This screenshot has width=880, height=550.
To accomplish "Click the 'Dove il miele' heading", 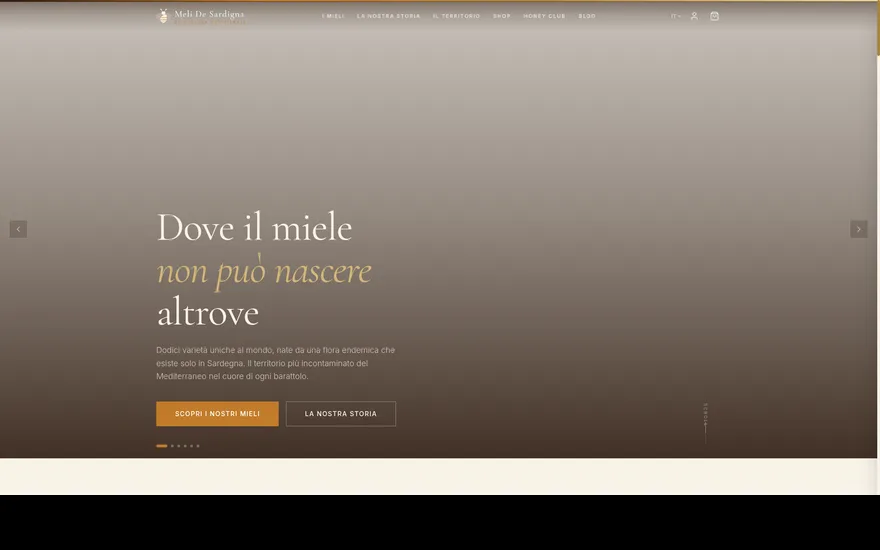I will 254,227.
